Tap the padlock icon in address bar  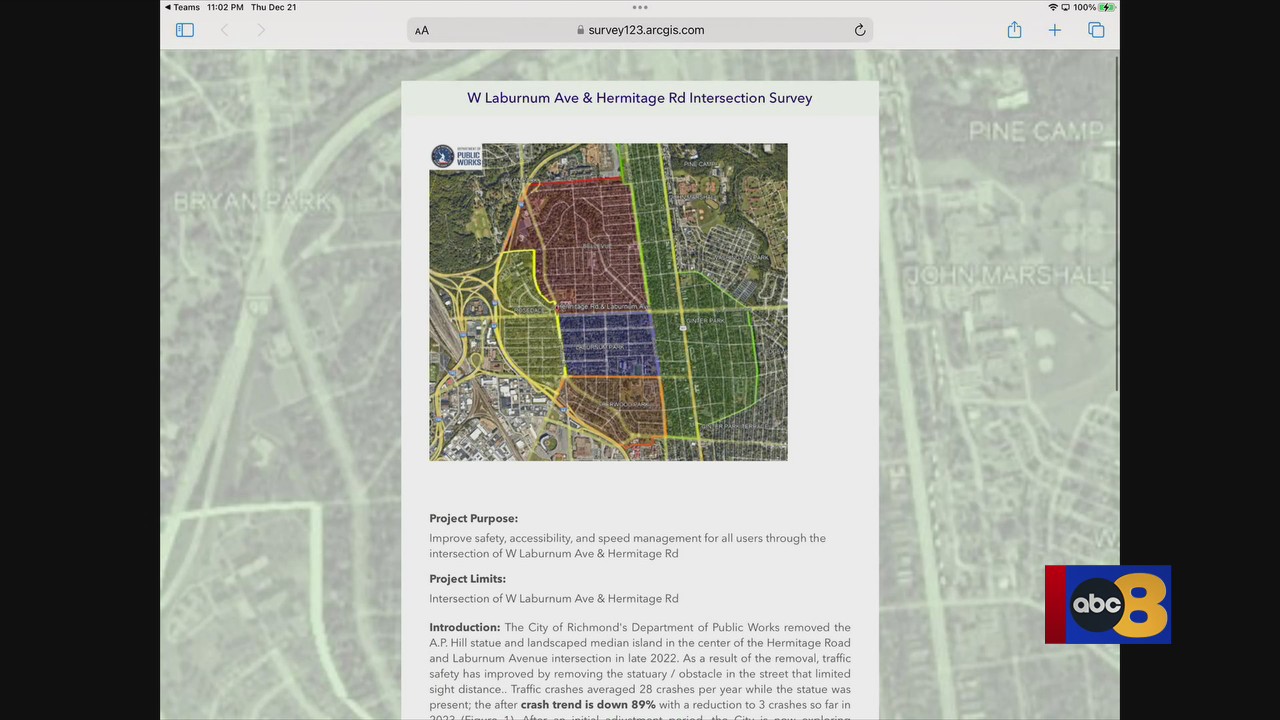click(581, 30)
